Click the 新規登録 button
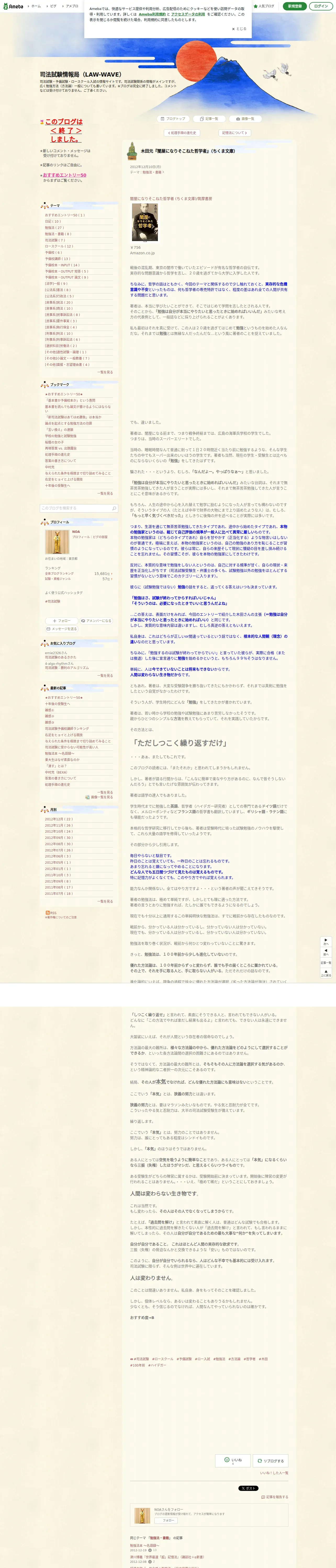The image size is (336, 1568). 295,6
